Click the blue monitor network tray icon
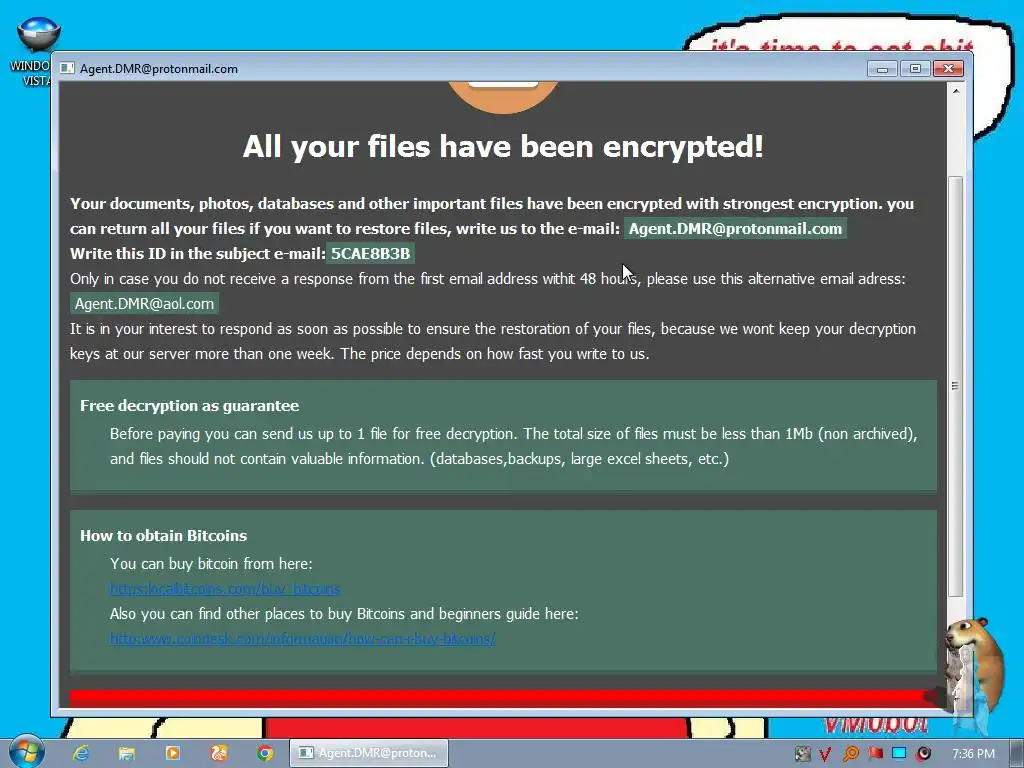The height and width of the screenshot is (768, 1024). 899,753
